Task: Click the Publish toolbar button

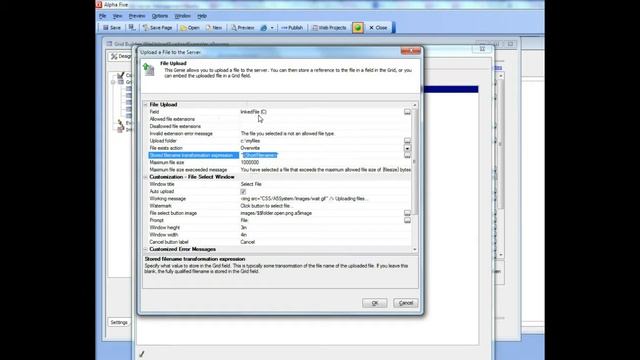Action: 292,28
